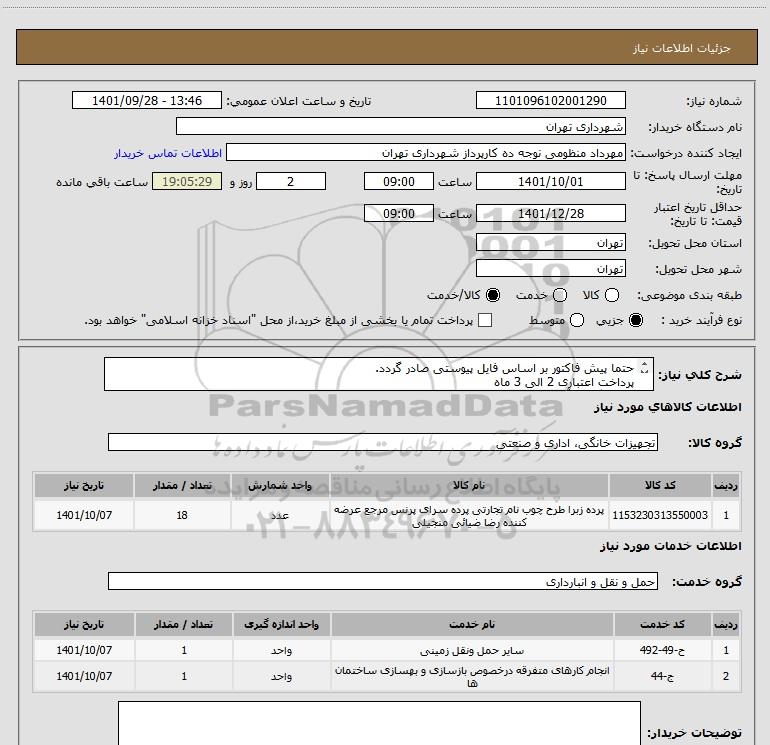Screen dimensions: 770x745
Task: Click the گروه کالا field تجهیزات خانگی، اداری و صنعتی
Action: 383,442
